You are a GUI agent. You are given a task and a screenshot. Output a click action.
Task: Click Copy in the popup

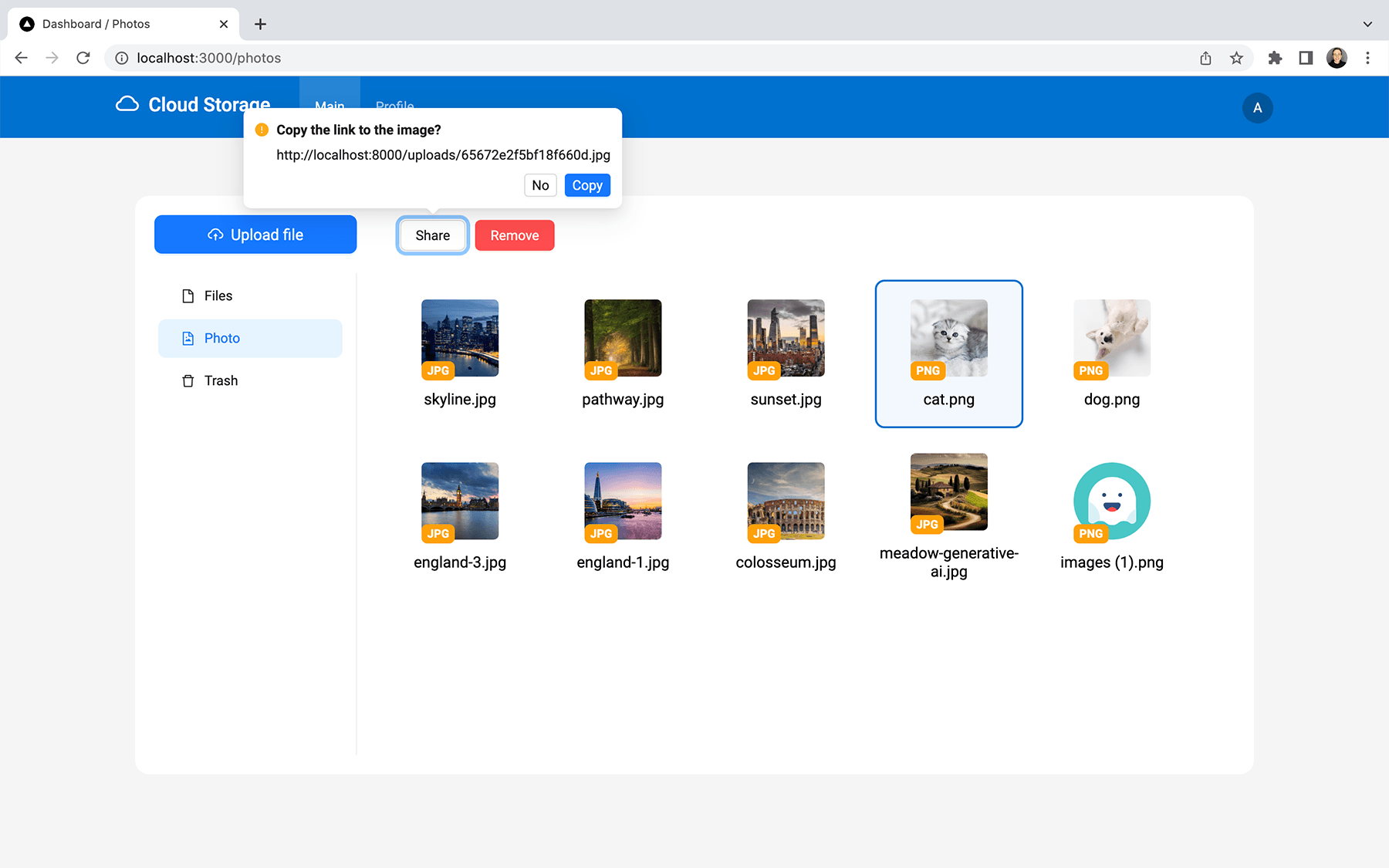(587, 185)
